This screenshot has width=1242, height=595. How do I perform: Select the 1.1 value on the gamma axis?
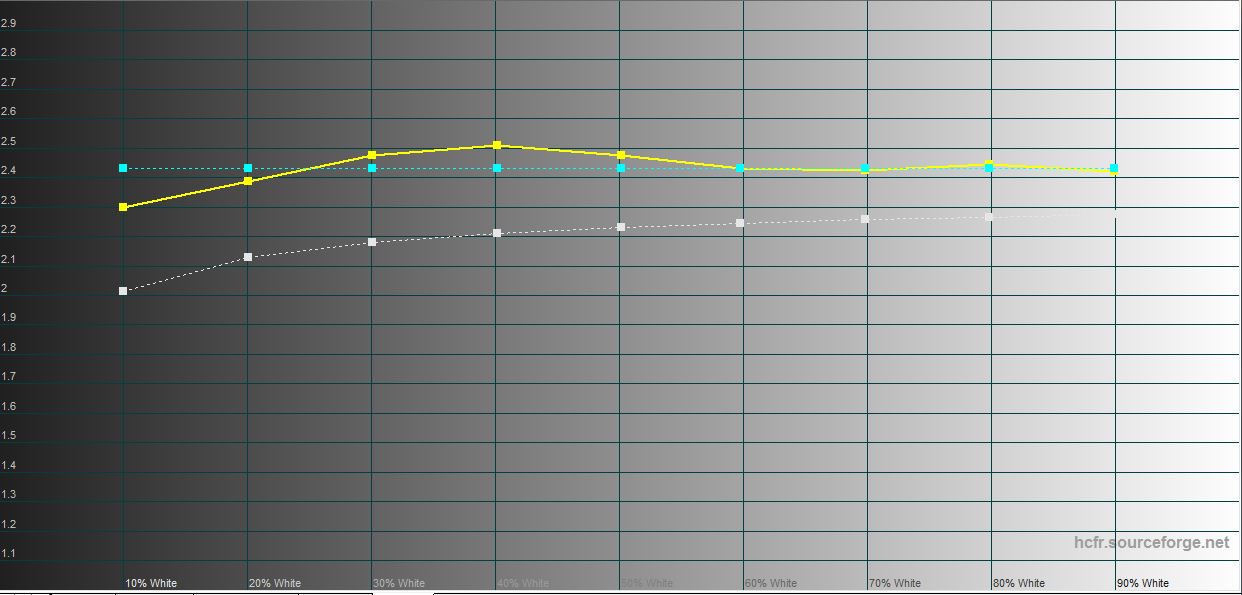8,553
